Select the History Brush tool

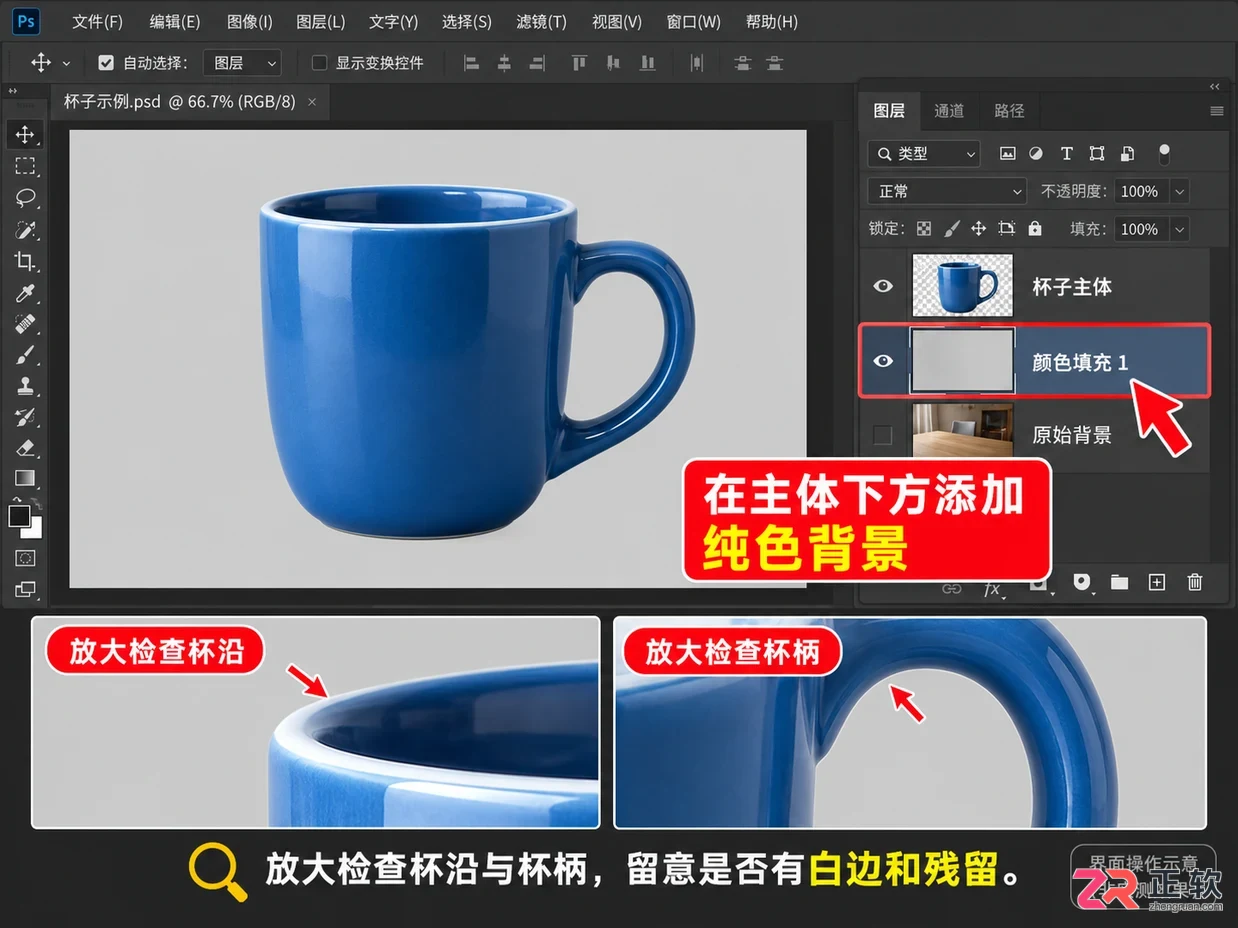tap(25, 417)
